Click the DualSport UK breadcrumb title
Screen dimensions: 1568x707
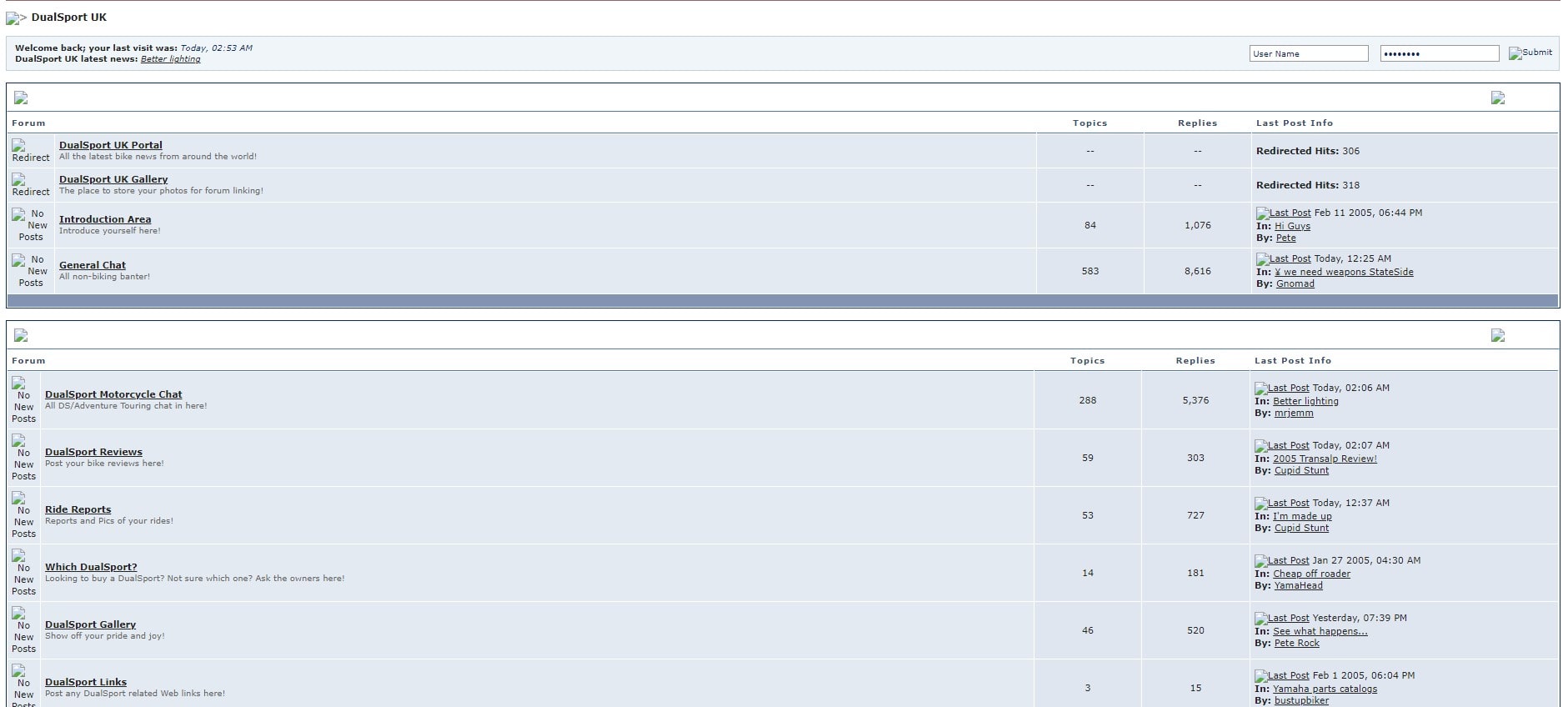[x=69, y=18]
